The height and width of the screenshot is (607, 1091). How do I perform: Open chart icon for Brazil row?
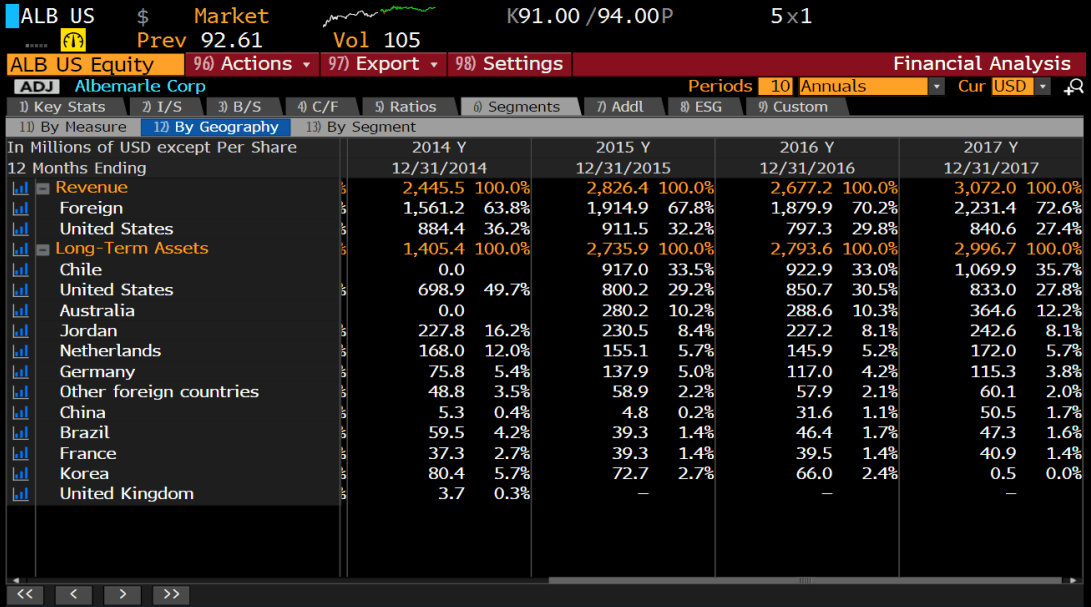pos(21,432)
